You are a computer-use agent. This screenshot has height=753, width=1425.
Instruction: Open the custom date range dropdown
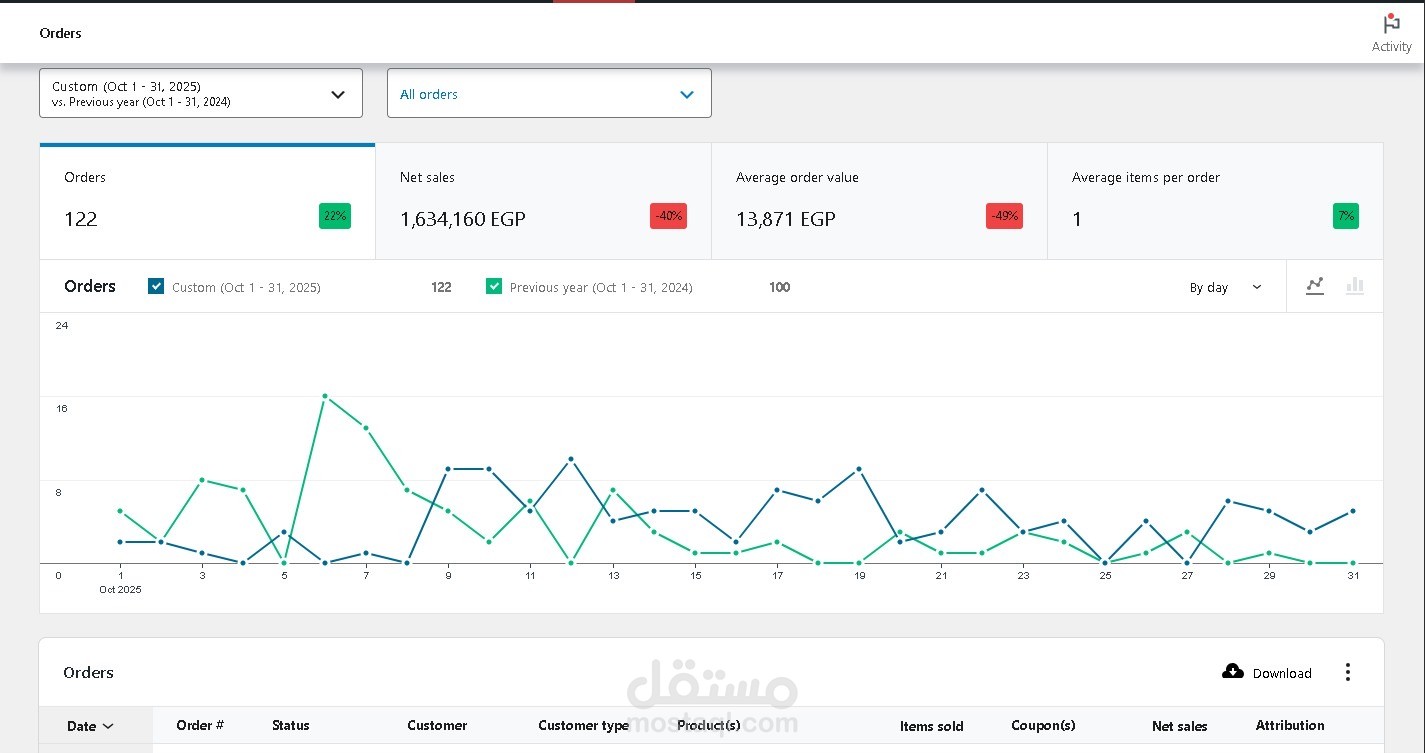[201, 93]
